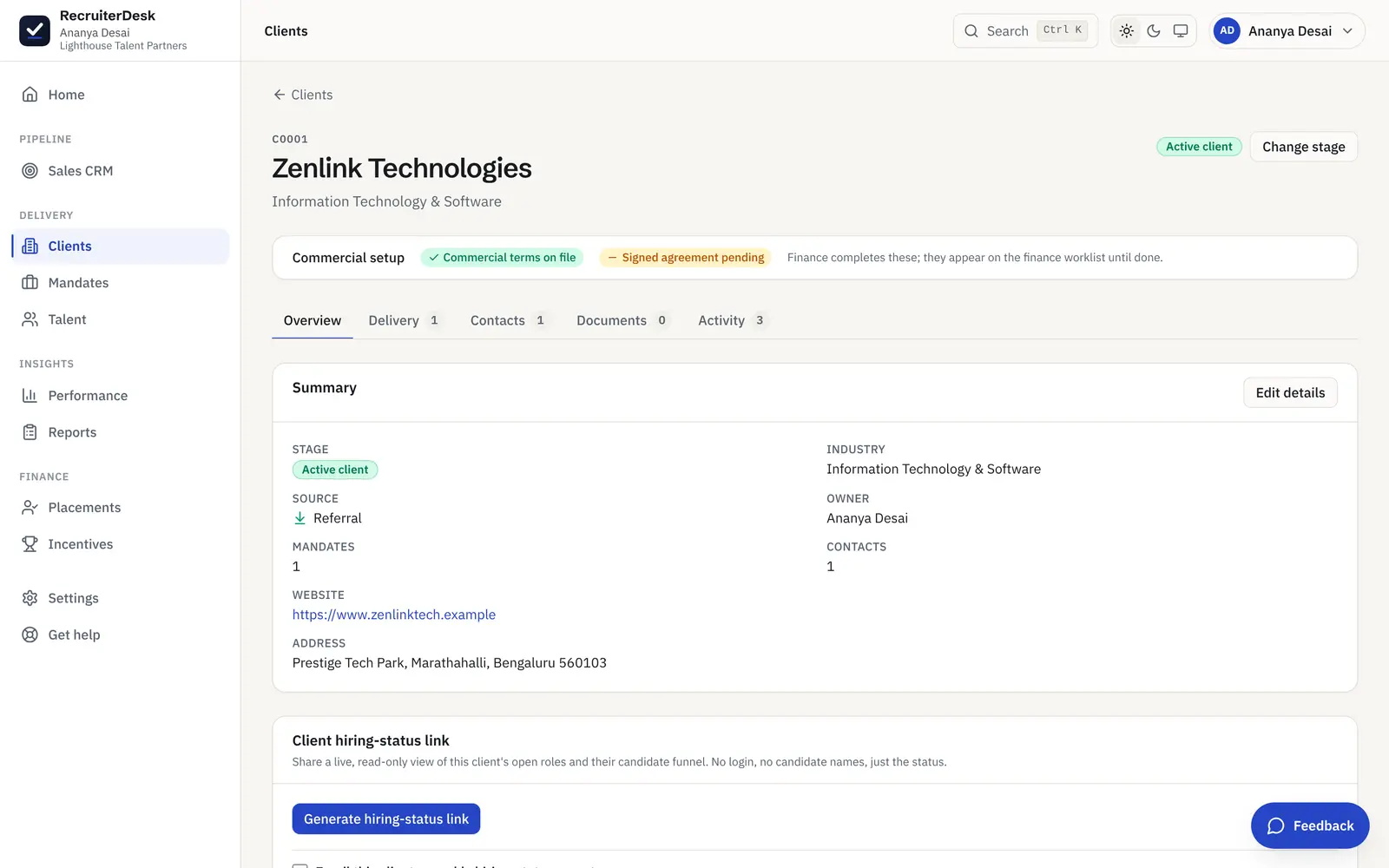Click the Commercial terms on file badge
Screen dimensions: 1389x868
coord(502,258)
